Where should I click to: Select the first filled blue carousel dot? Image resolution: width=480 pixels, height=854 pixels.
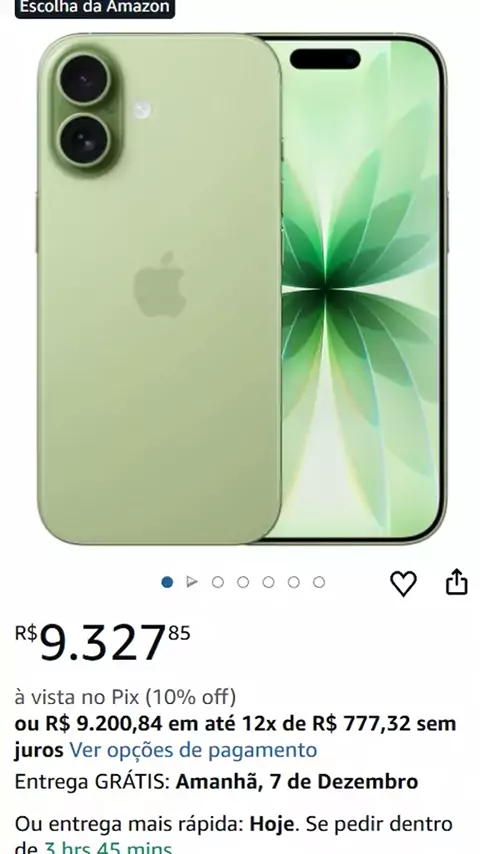(x=167, y=582)
